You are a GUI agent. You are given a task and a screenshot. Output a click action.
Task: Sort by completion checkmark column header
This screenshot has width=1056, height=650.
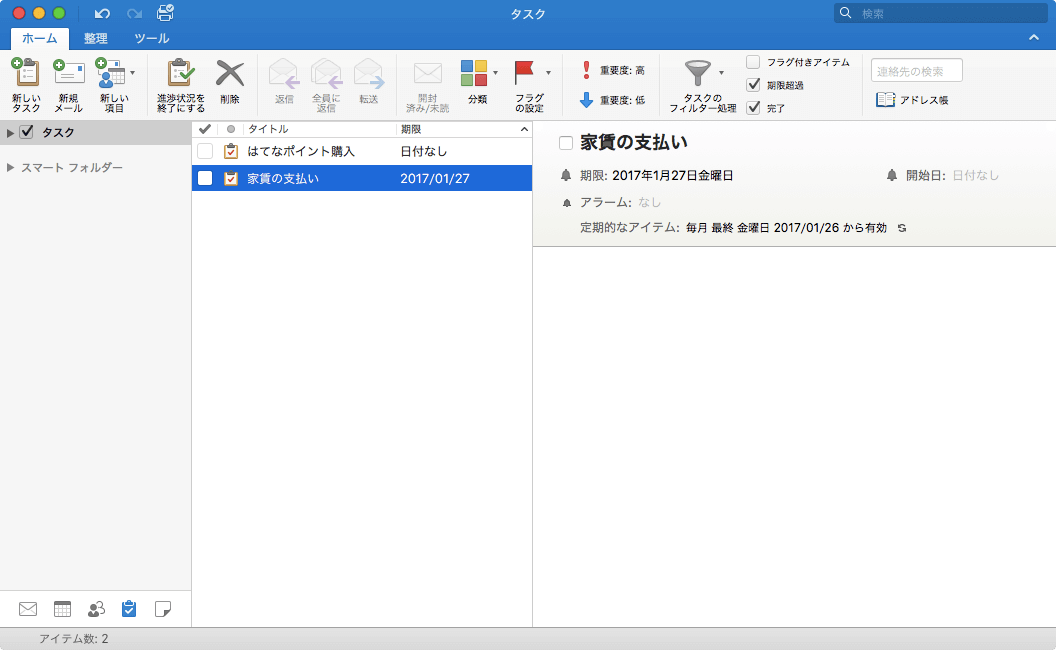point(205,129)
